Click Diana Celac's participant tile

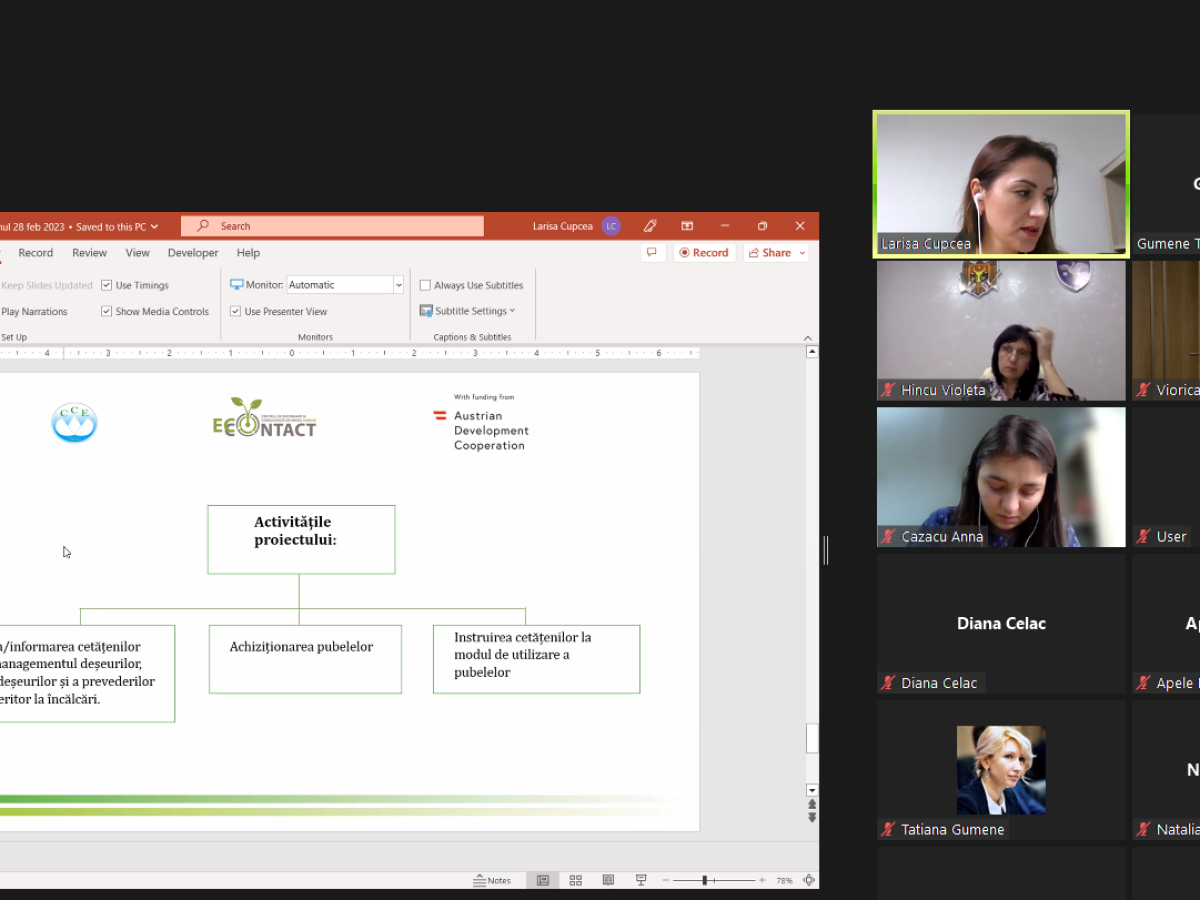1001,623
